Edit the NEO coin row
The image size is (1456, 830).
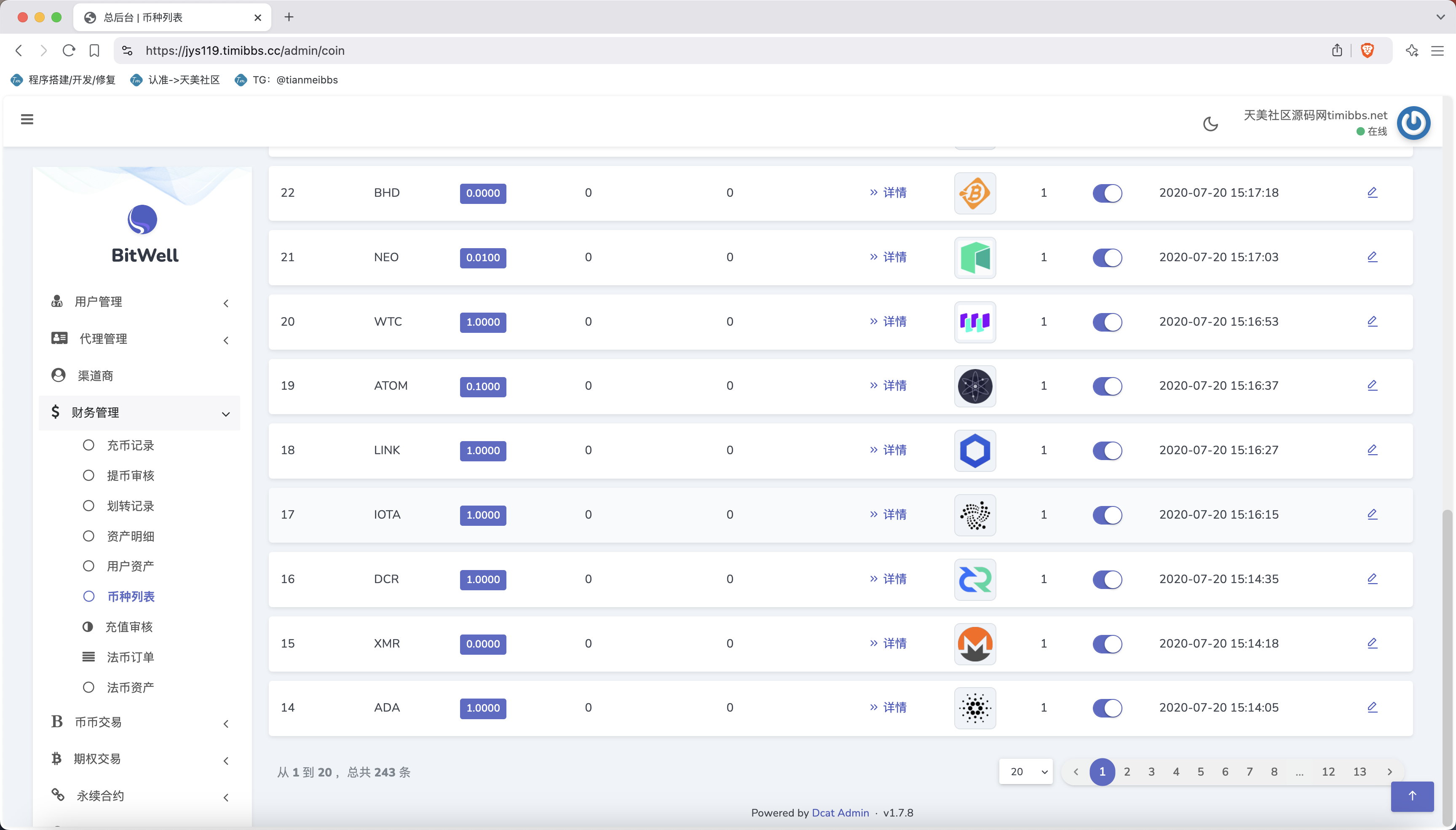click(1372, 257)
